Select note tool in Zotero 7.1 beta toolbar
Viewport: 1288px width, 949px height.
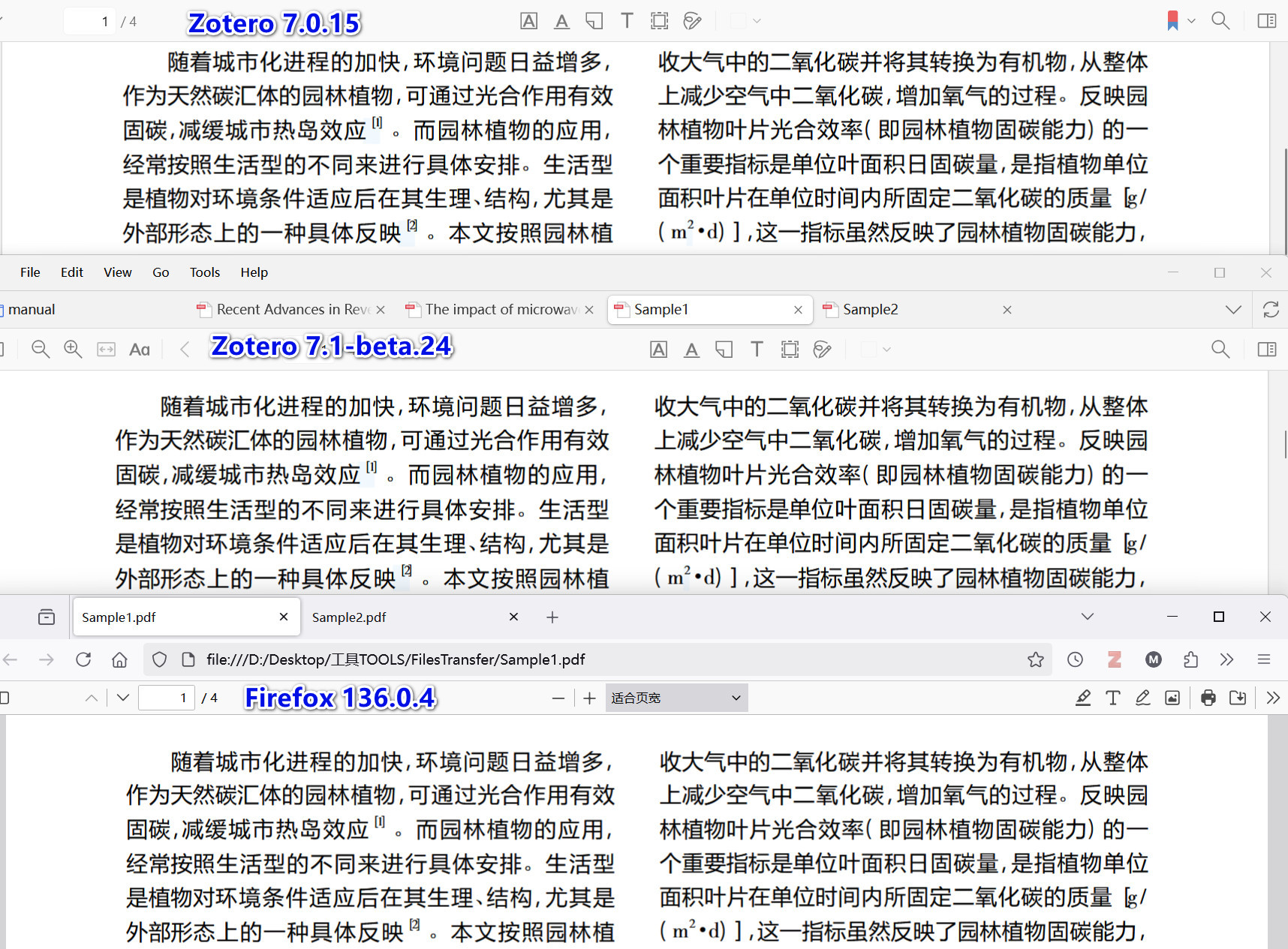(x=724, y=349)
